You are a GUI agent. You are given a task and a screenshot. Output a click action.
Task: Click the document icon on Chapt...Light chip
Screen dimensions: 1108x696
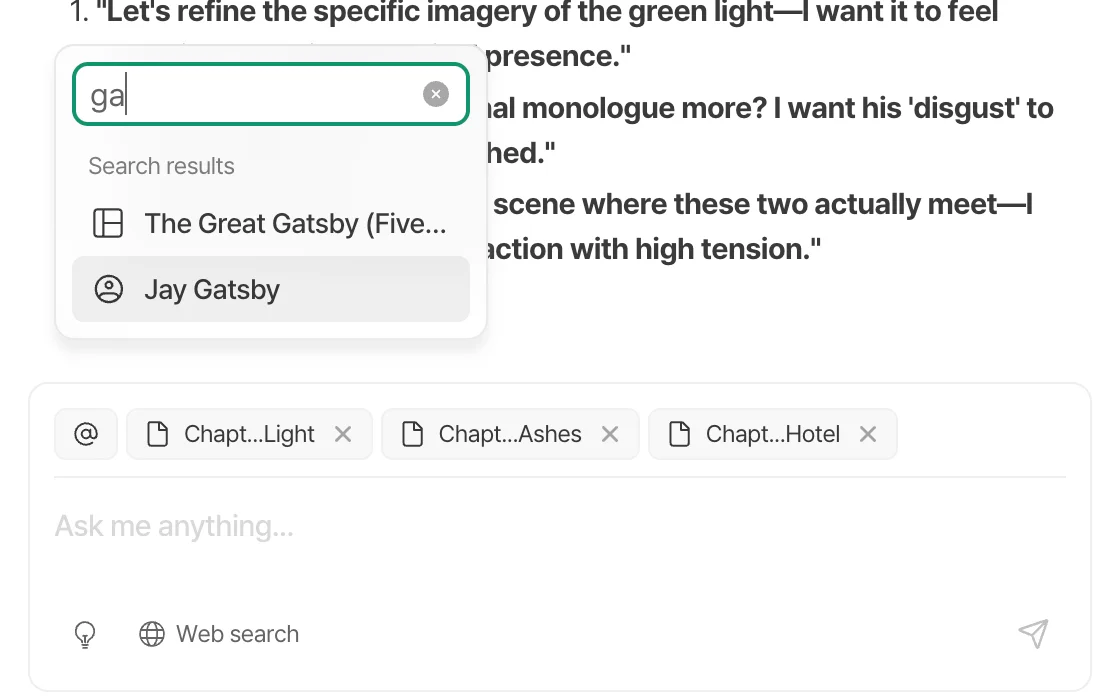[157, 434]
